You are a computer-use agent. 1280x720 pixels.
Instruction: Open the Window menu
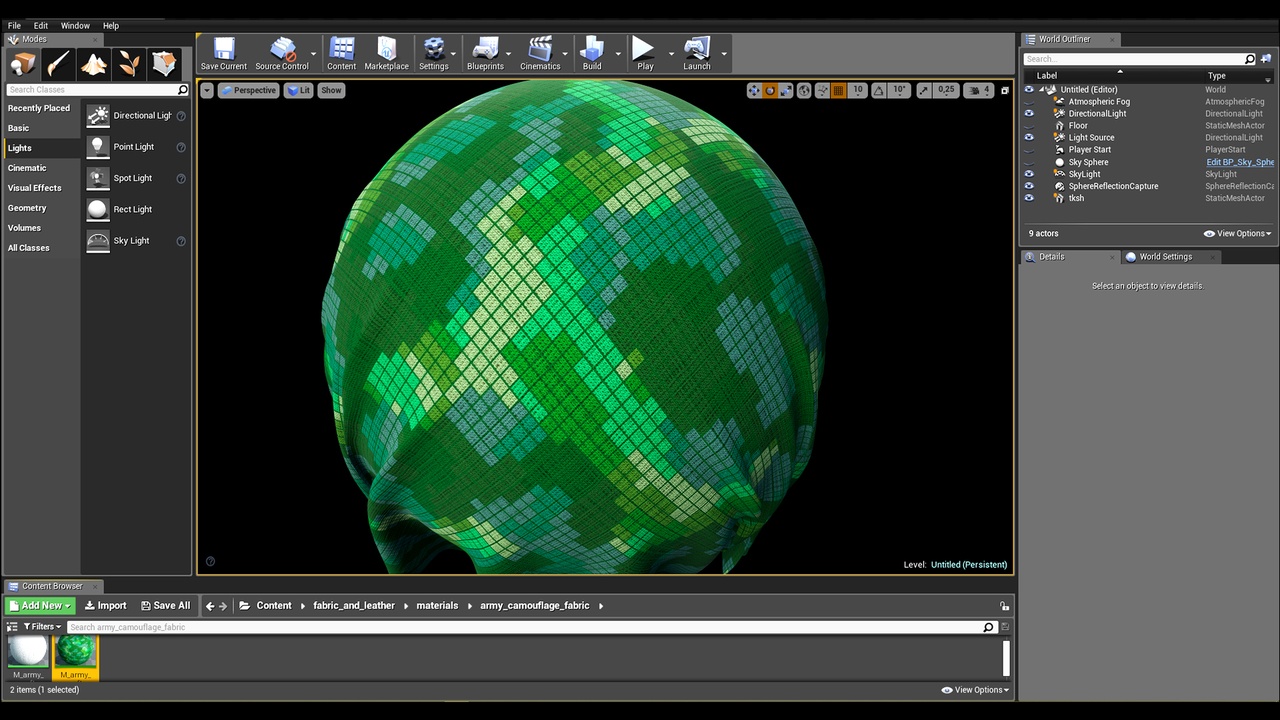click(75, 26)
